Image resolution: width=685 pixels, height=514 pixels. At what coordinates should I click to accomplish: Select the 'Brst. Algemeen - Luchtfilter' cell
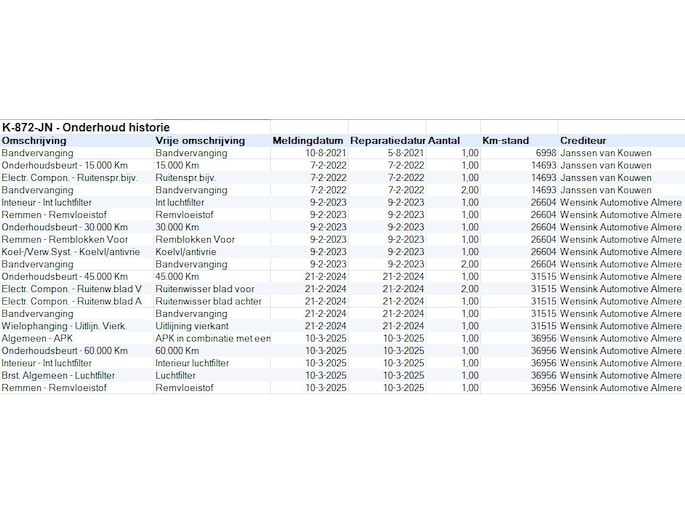(58, 375)
